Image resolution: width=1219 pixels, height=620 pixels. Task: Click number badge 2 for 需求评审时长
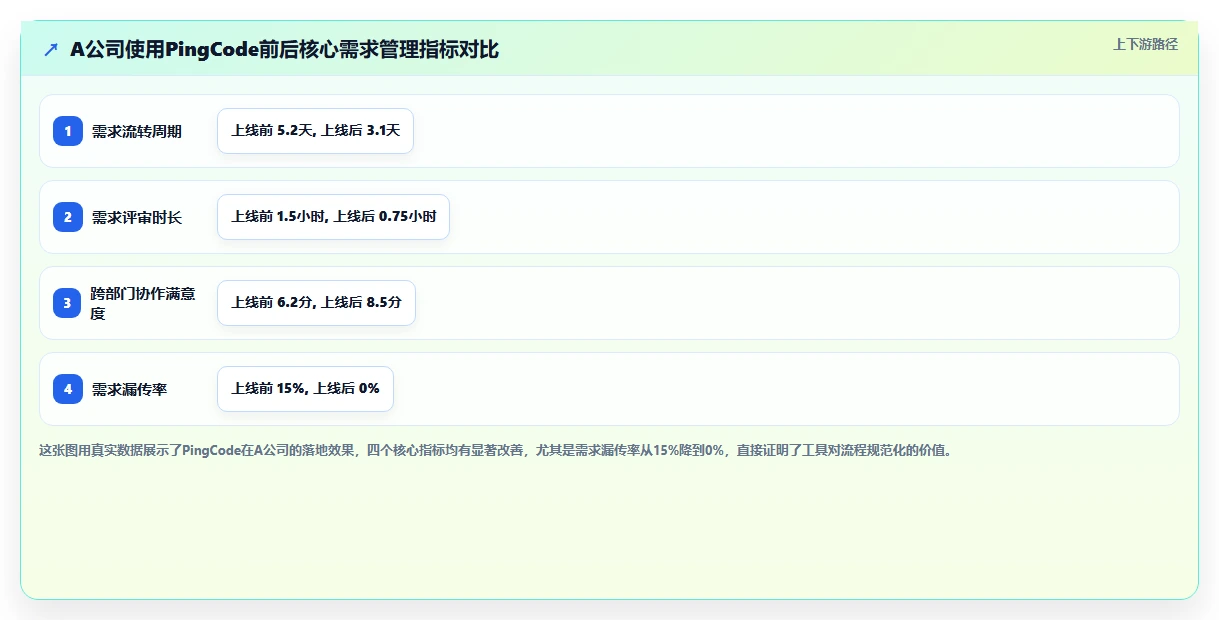click(x=68, y=217)
